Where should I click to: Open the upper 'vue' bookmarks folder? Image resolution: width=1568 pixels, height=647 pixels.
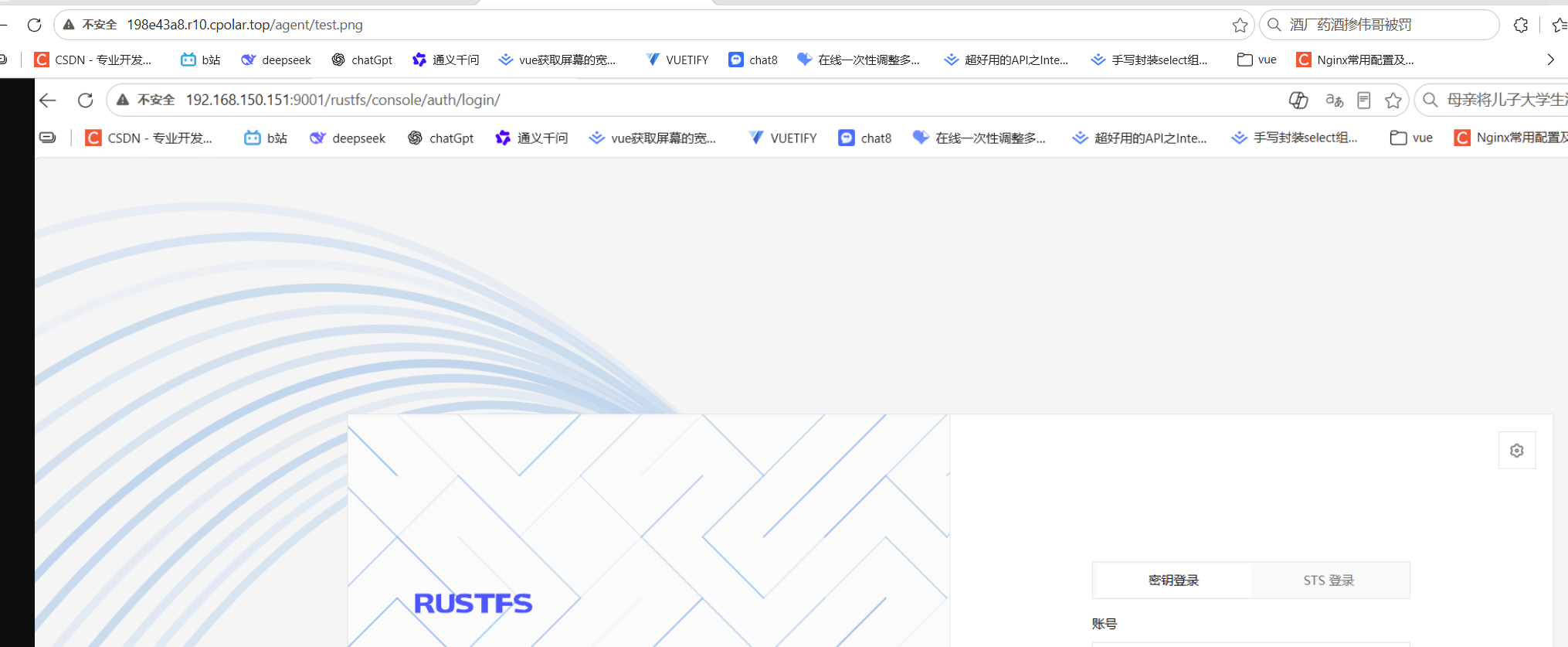[x=1257, y=60]
